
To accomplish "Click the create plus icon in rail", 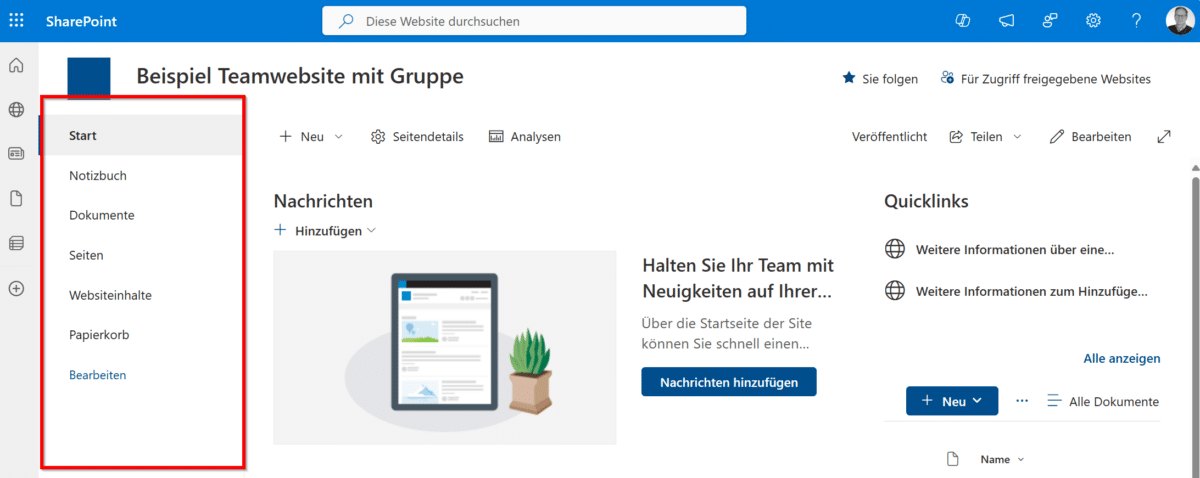I will 16,288.
